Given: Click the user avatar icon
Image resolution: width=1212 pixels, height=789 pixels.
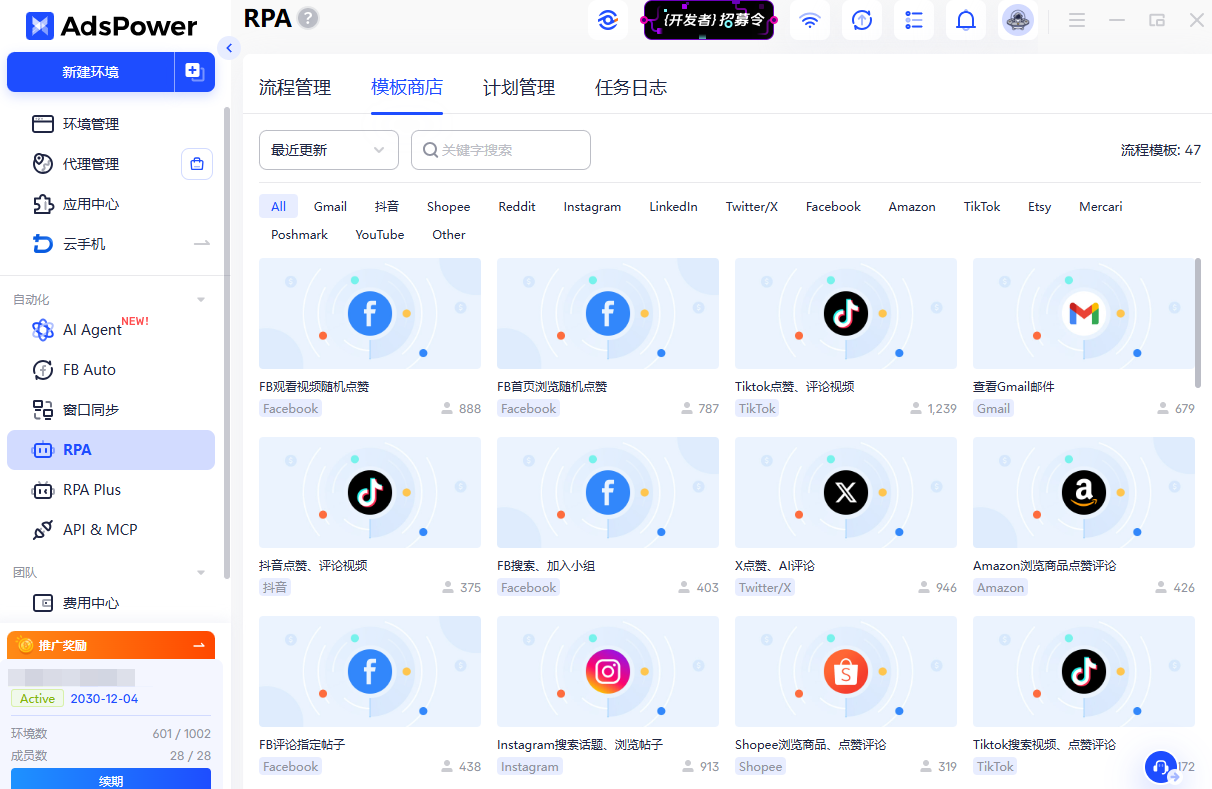Looking at the screenshot, I should coord(1018,20).
